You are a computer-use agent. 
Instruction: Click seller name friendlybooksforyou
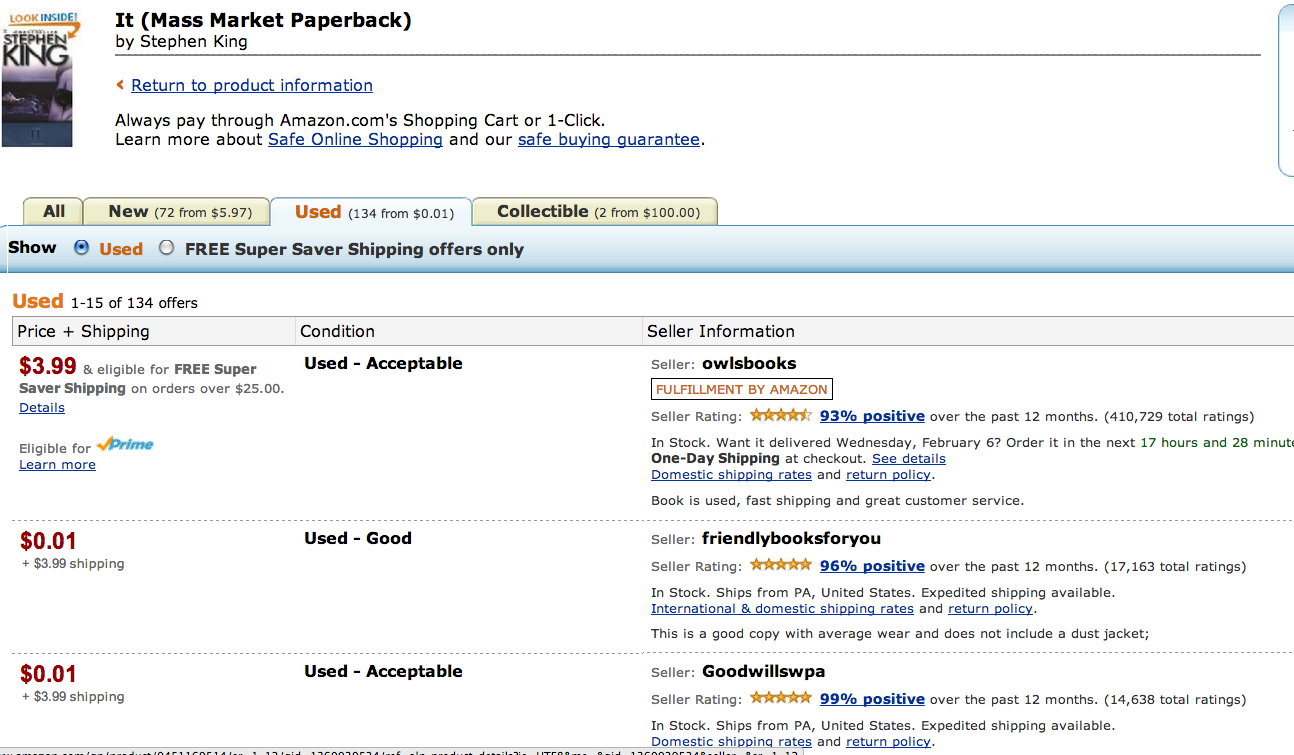pos(791,538)
